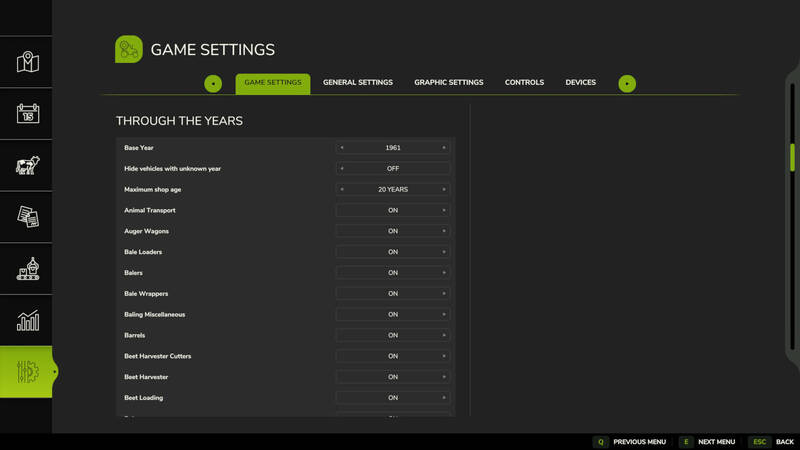Switch to the General Settings tab
Viewport: 800px width, 450px height.
(x=357, y=83)
